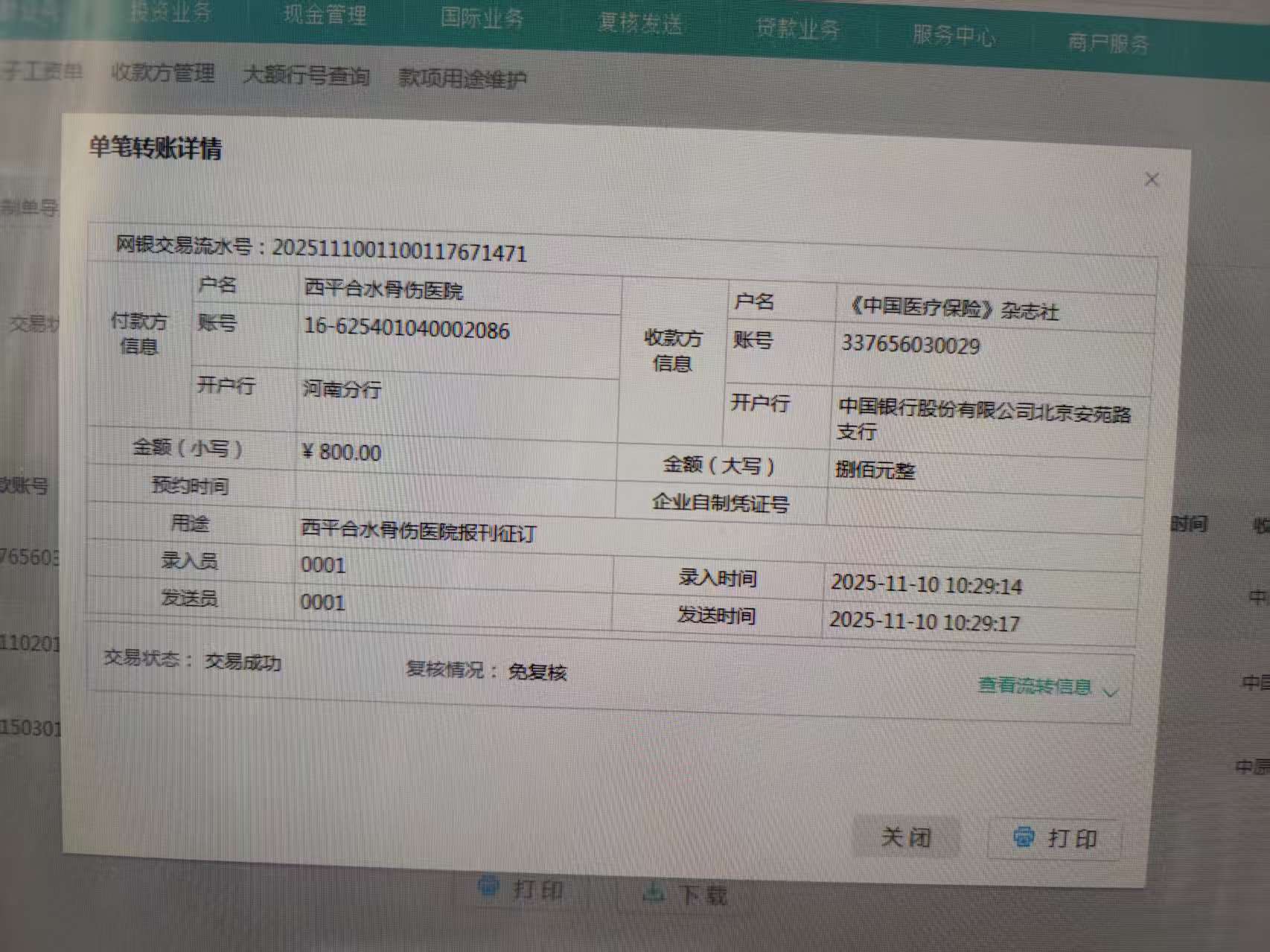Click the 下载 download button behind the dialog
The height and width of the screenshot is (952, 1270).
pos(686,893)
